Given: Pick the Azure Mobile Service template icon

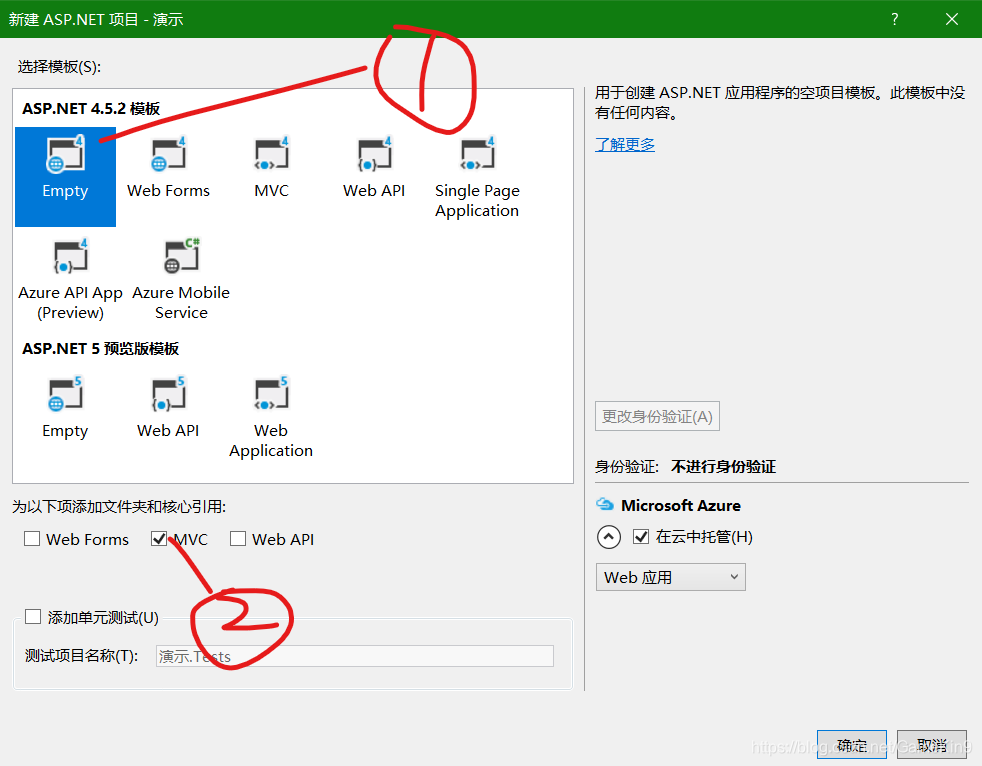Looking at the screenshot, I should [x=181, y=257].
